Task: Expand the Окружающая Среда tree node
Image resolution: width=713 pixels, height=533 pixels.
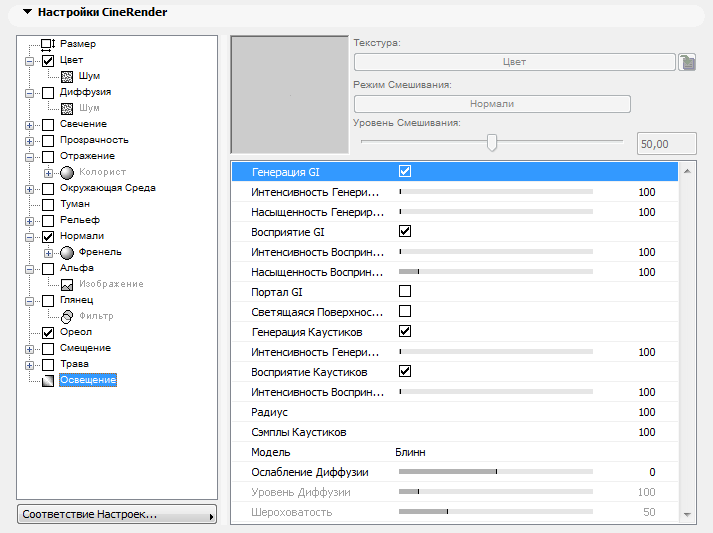Action: click(30, 189)
